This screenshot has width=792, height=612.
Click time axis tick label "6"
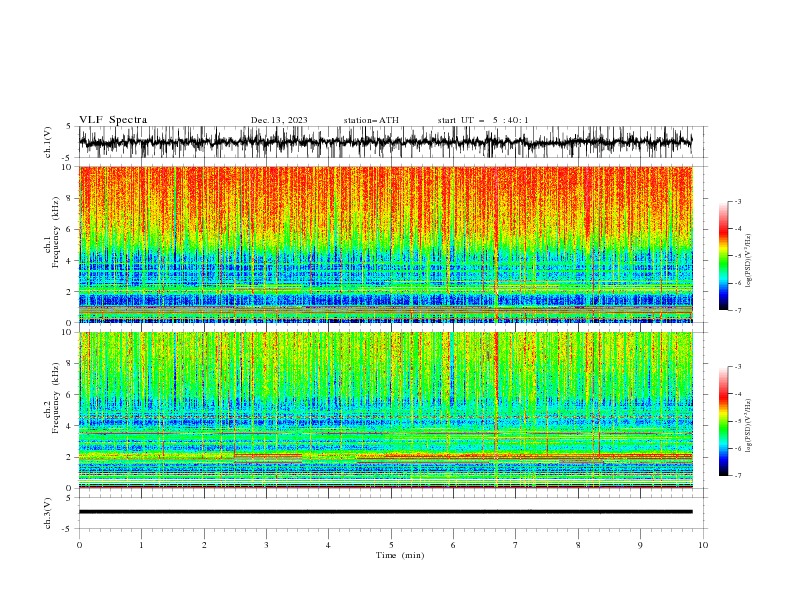tap(453, 545)
